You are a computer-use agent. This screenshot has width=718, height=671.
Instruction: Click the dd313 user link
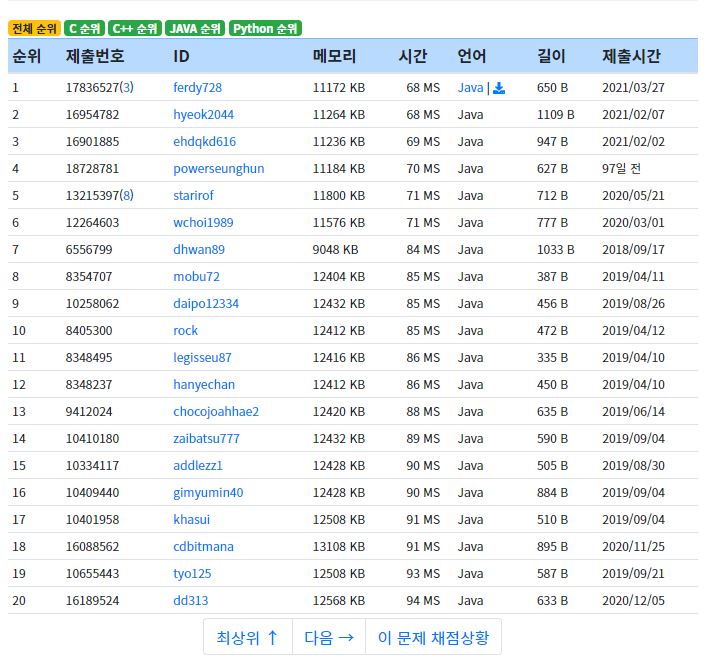(190, 601)
